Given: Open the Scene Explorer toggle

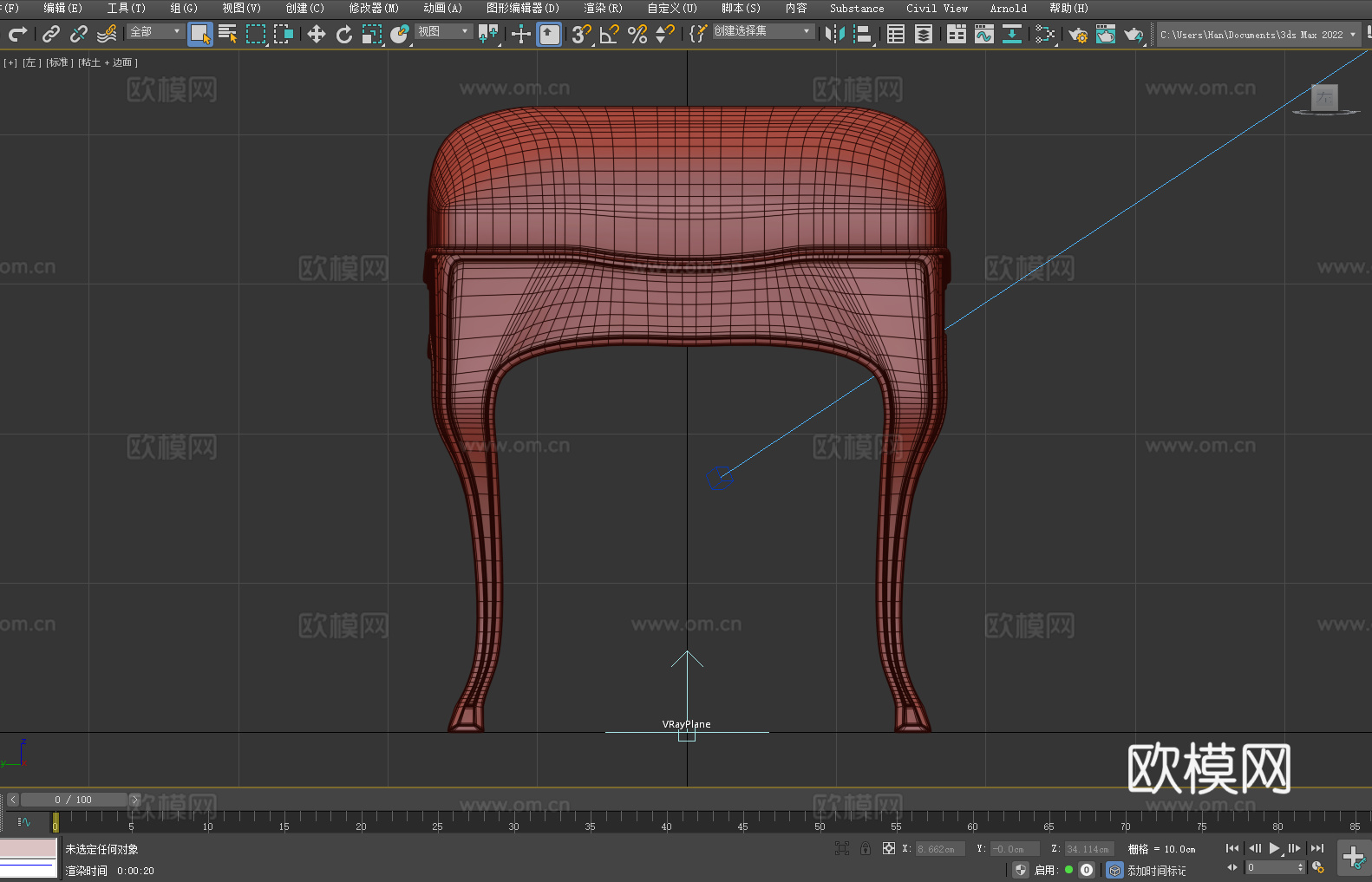Looking at the screenshot, I should [x=896, y=34].
